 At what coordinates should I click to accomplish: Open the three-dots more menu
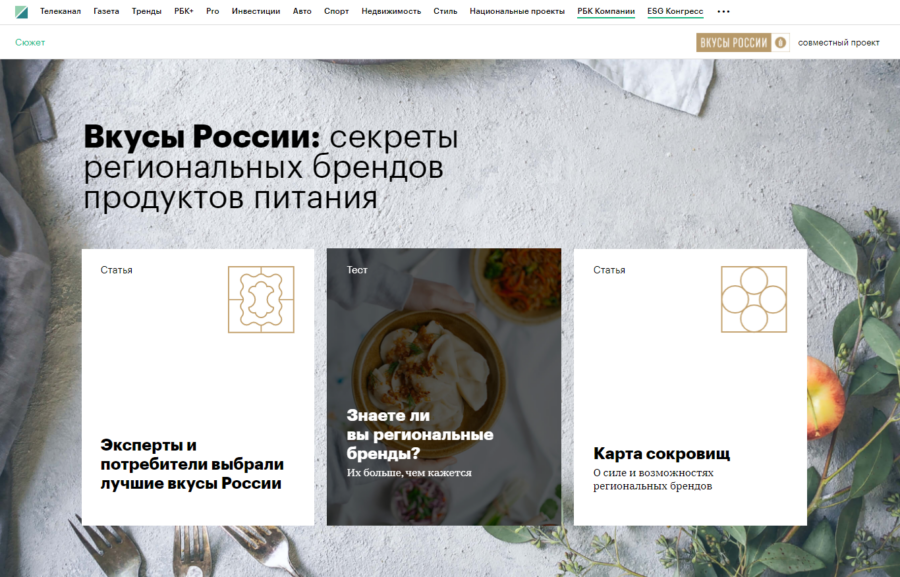pyautogui.click(x=724, y=12)
